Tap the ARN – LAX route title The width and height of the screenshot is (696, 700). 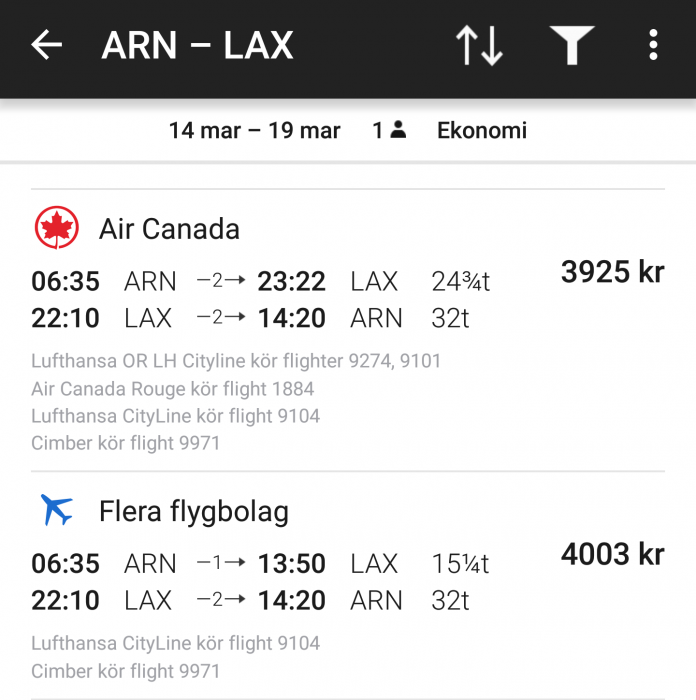197,46
